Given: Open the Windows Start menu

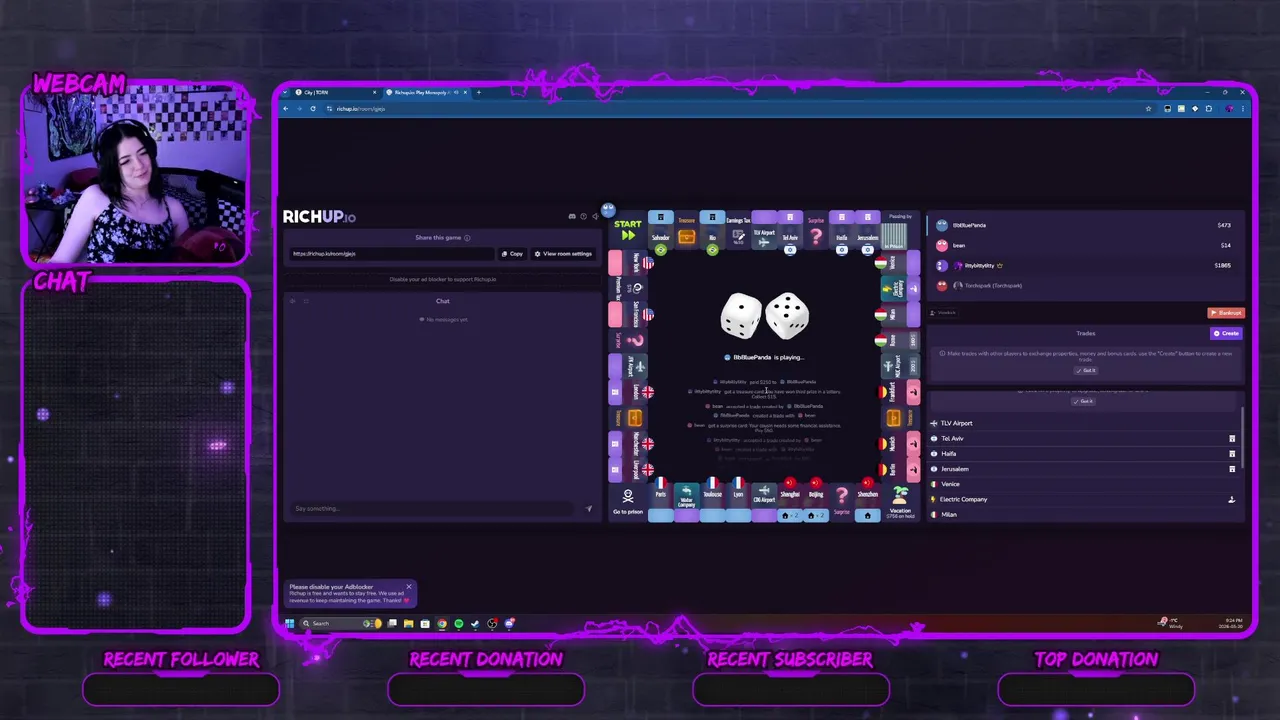Looking at the screenshot, I should point(290,623).
